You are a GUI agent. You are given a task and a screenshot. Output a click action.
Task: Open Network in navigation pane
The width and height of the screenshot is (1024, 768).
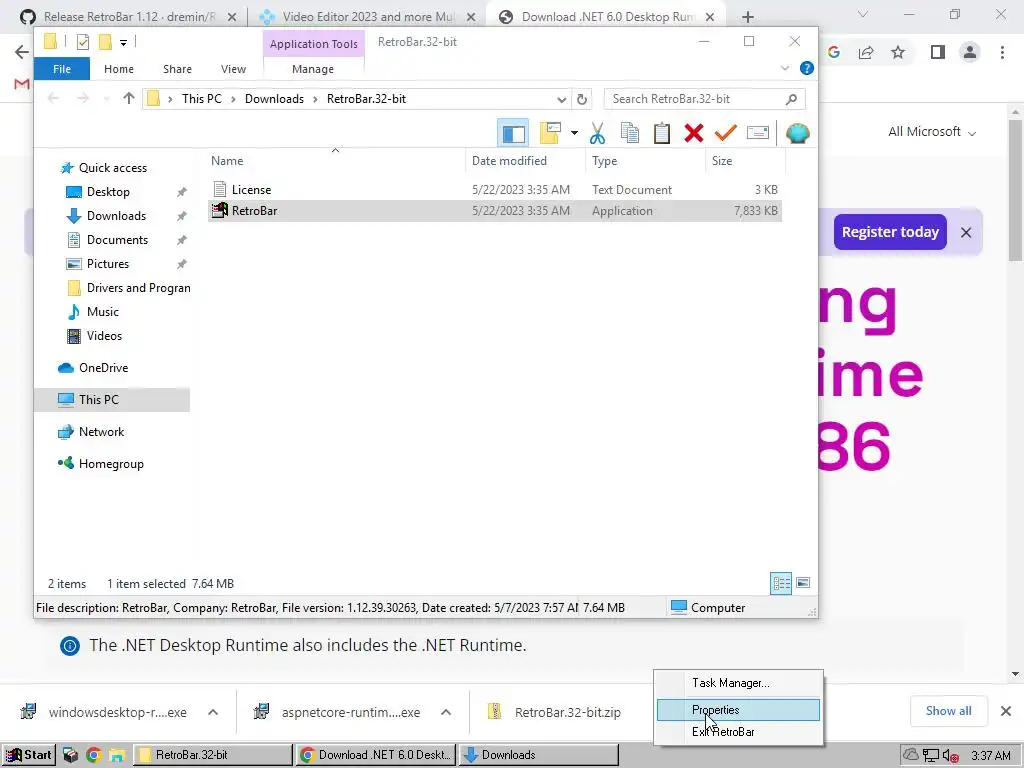(x=101, y=432)
